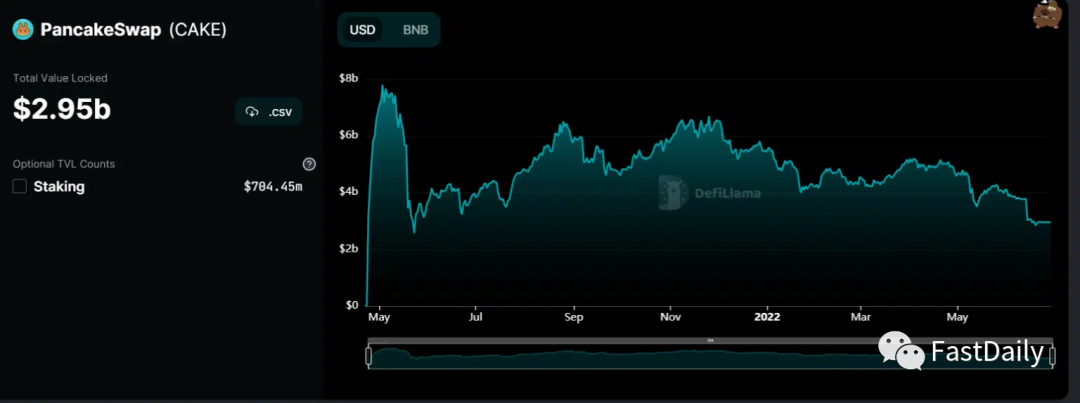
Task: Click the Jul x-axis label
Action: point(475,318)
